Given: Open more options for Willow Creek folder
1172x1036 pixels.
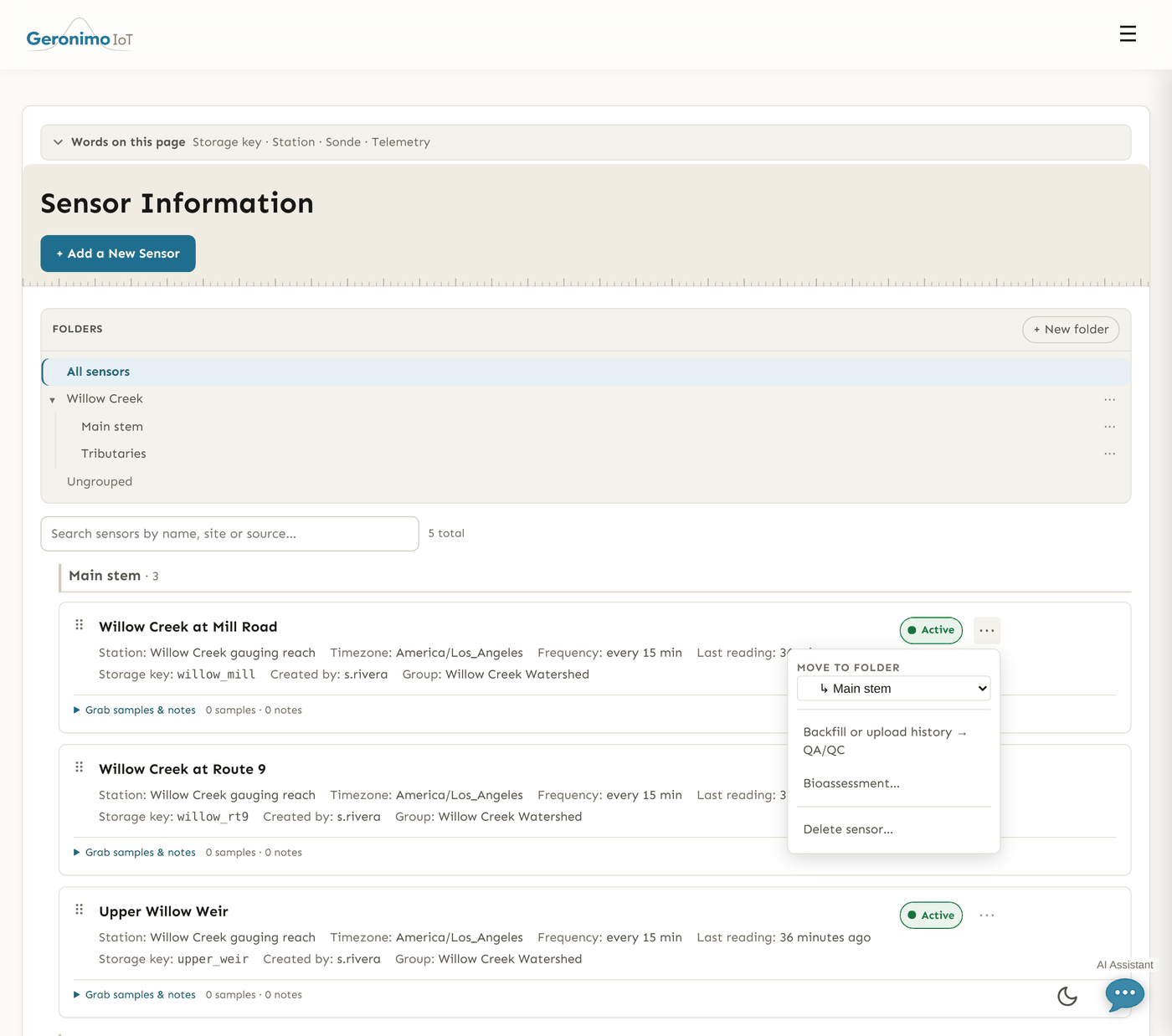Looking at the screenshot, I should 1109,399.
